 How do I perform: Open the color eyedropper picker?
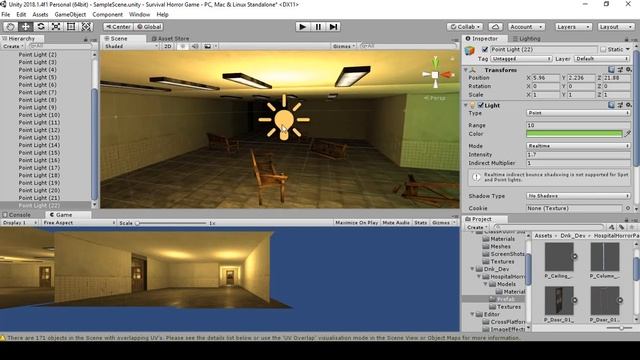628,133
